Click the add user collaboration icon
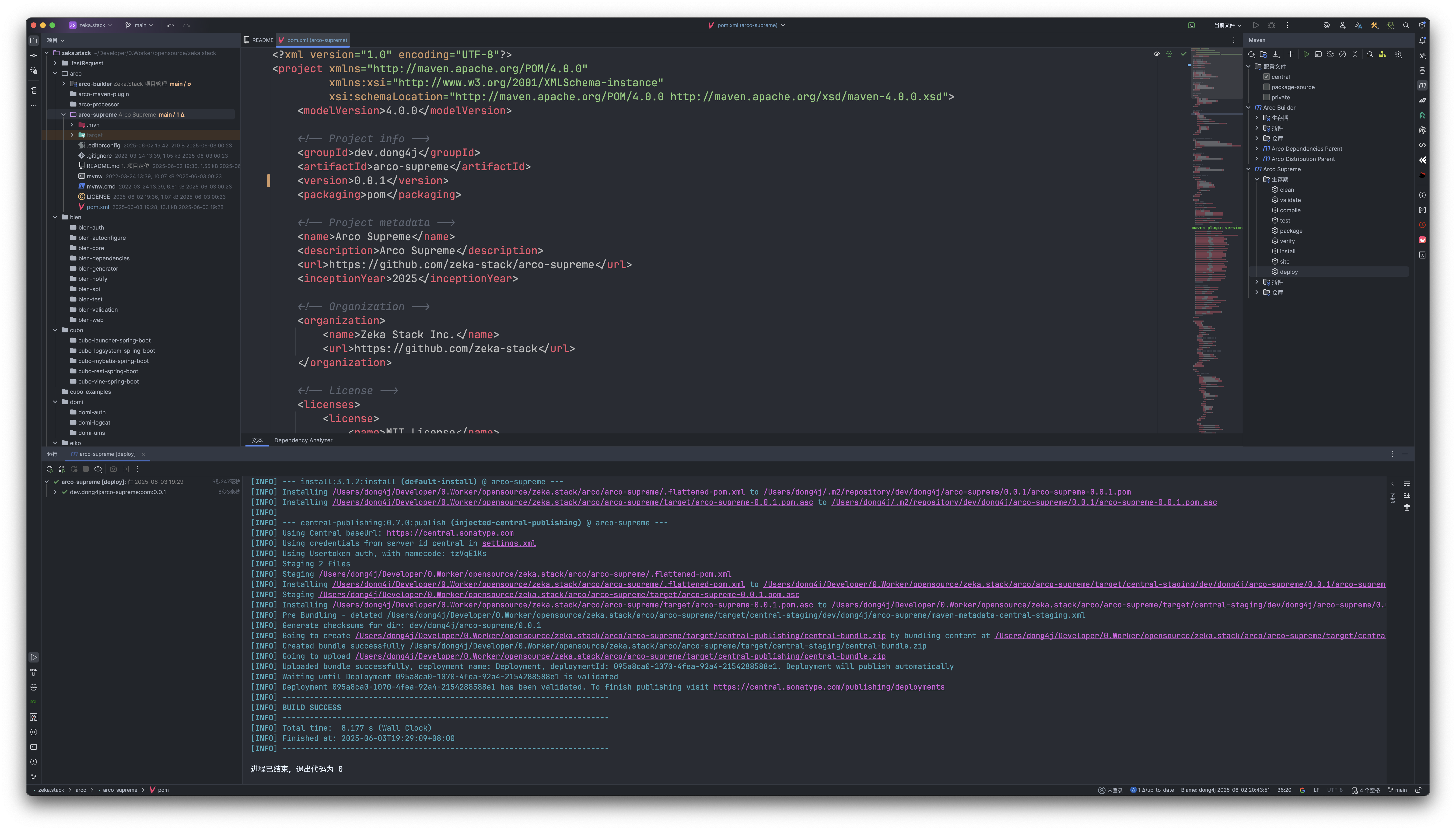Viewport: 1456px width, 830px height. (x=1343, y=25)
